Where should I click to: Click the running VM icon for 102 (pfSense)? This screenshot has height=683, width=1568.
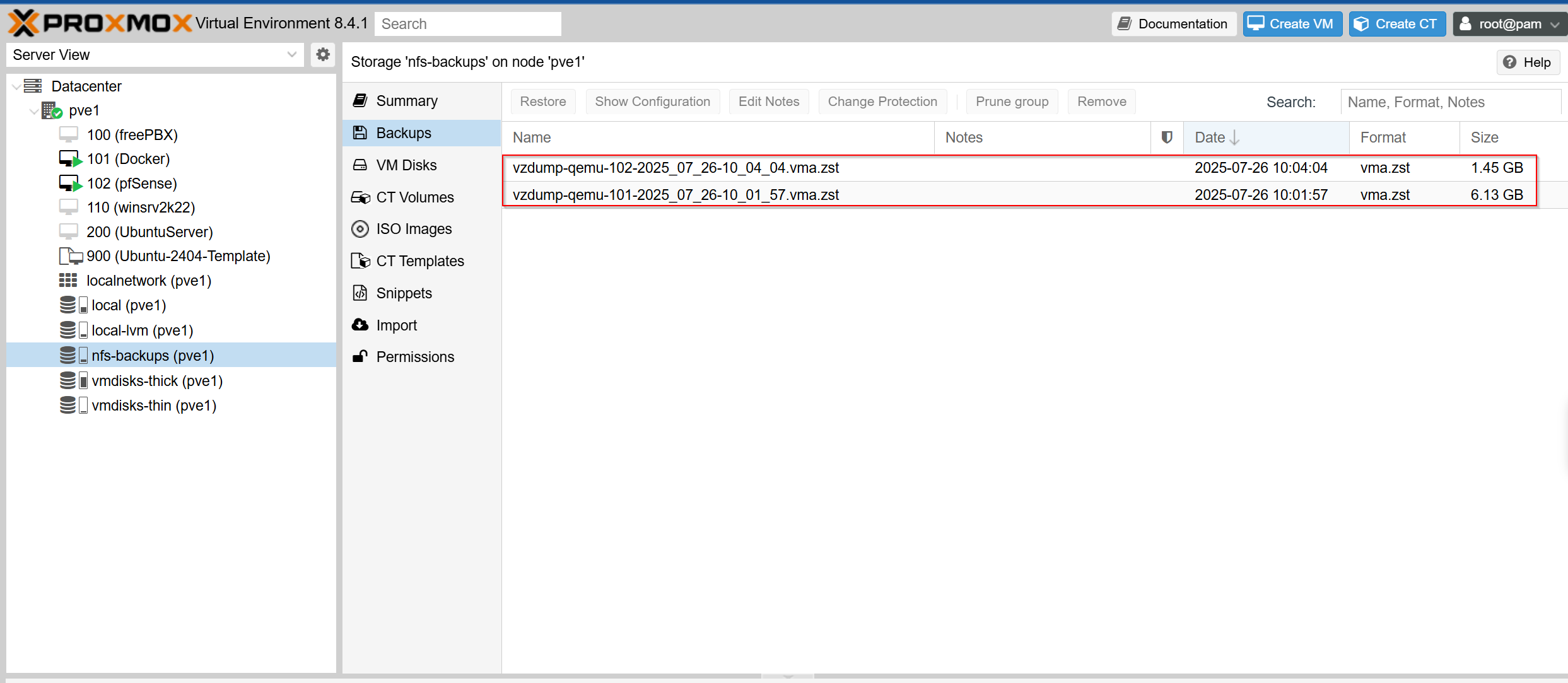tap(70, 184)
